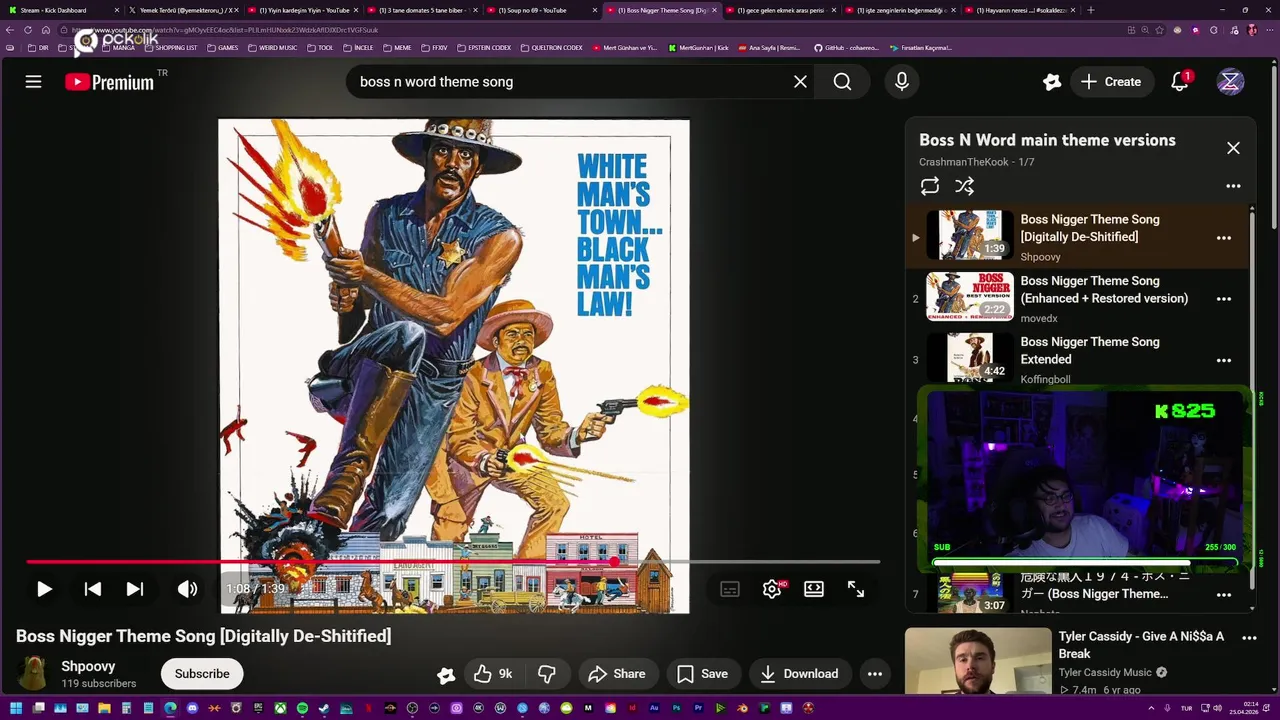The image size is (1280, 720).
Task: Open options for the Digitally De-Shitified playlist entry
Action: pyautogui.click(x=1223, y=238)
